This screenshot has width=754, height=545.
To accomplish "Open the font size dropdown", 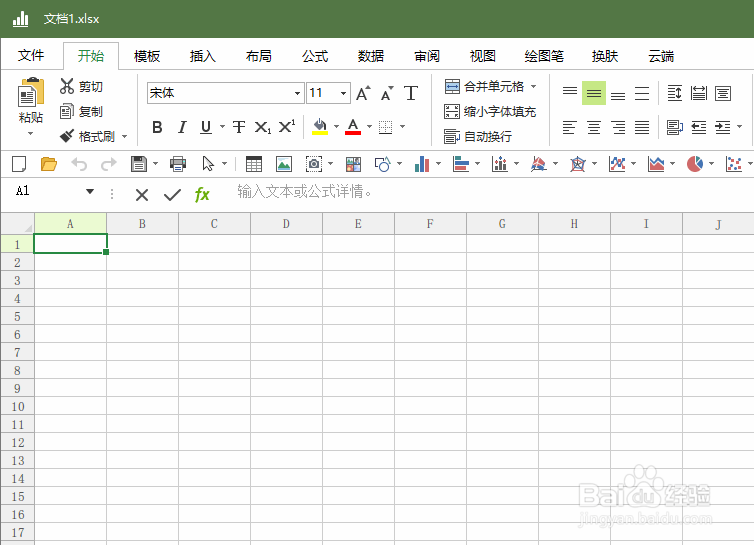I will (x=343, y=93).
